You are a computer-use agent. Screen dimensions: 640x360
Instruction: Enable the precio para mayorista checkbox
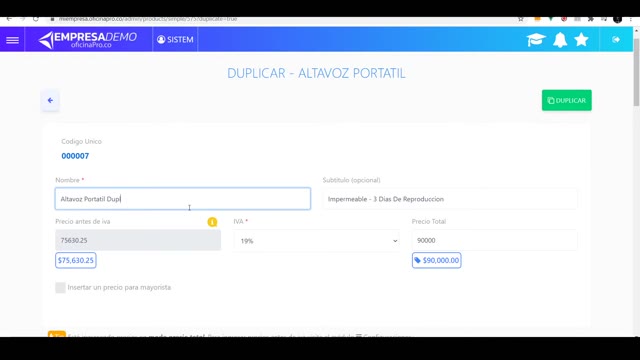[60, 287]
